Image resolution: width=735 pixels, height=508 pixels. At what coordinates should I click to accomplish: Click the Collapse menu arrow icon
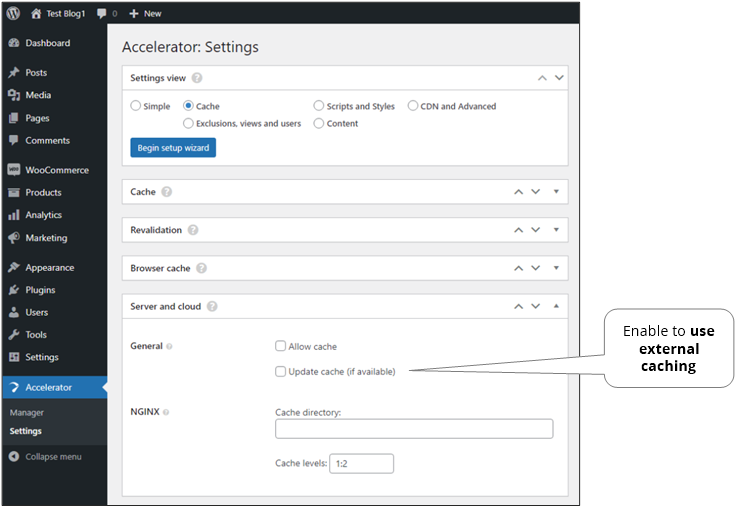14,457
